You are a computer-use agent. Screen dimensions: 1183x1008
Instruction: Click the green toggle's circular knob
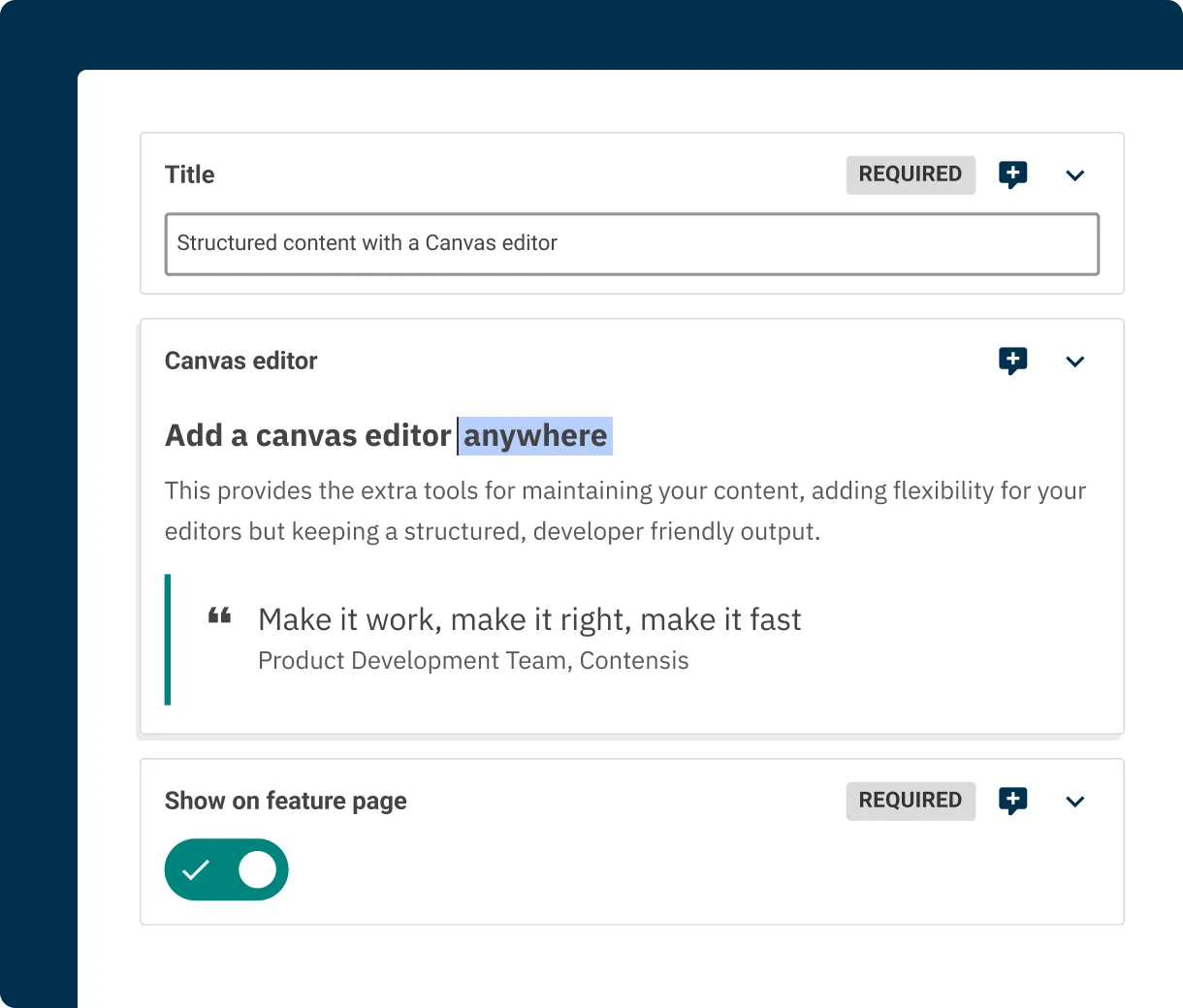coord(257,869)
